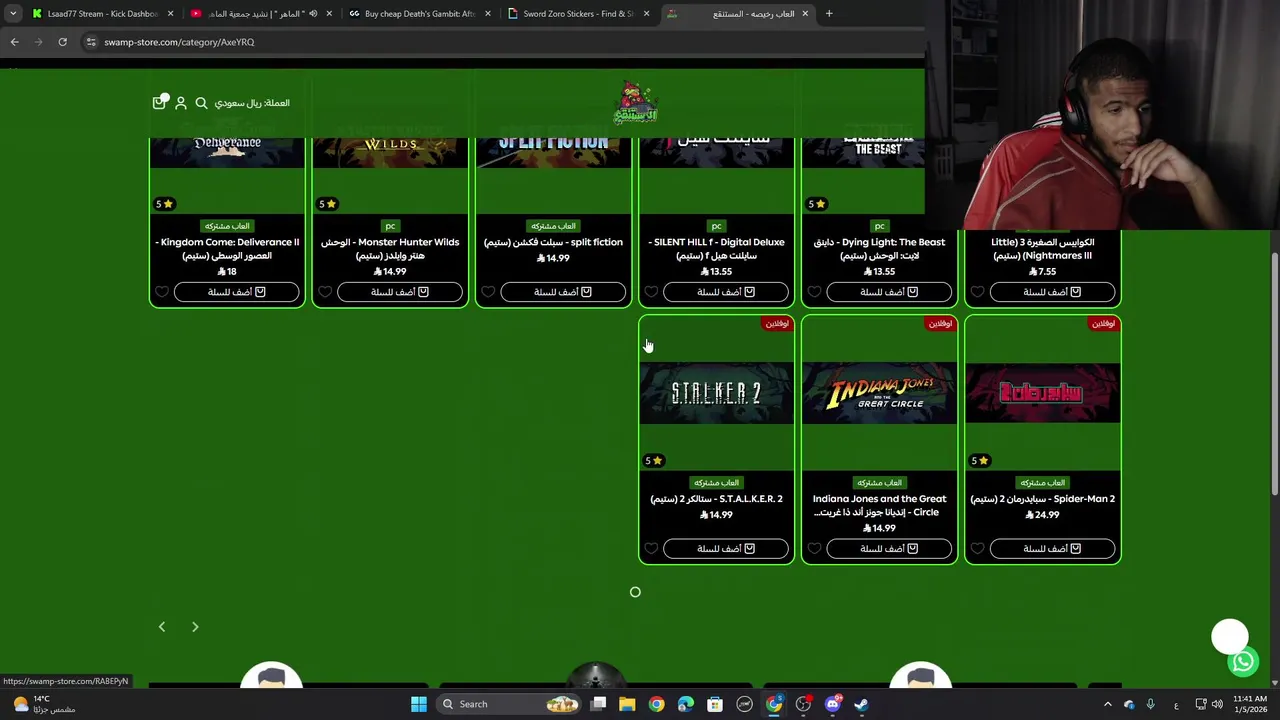This screenshot has height=720, width=1280.
Task: Toggle the wishlist heart for S.T.A.L.K.E.R. 2
Action: [x=651, y=548]
